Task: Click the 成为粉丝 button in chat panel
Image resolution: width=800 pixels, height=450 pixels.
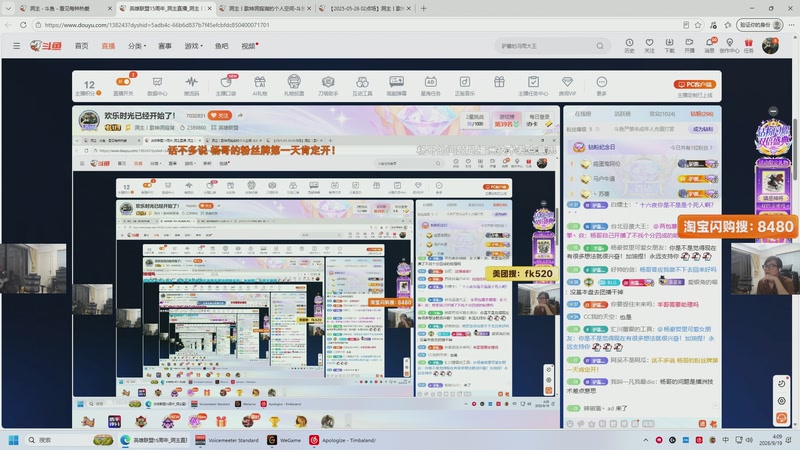Action: click(x=703, y=129)
